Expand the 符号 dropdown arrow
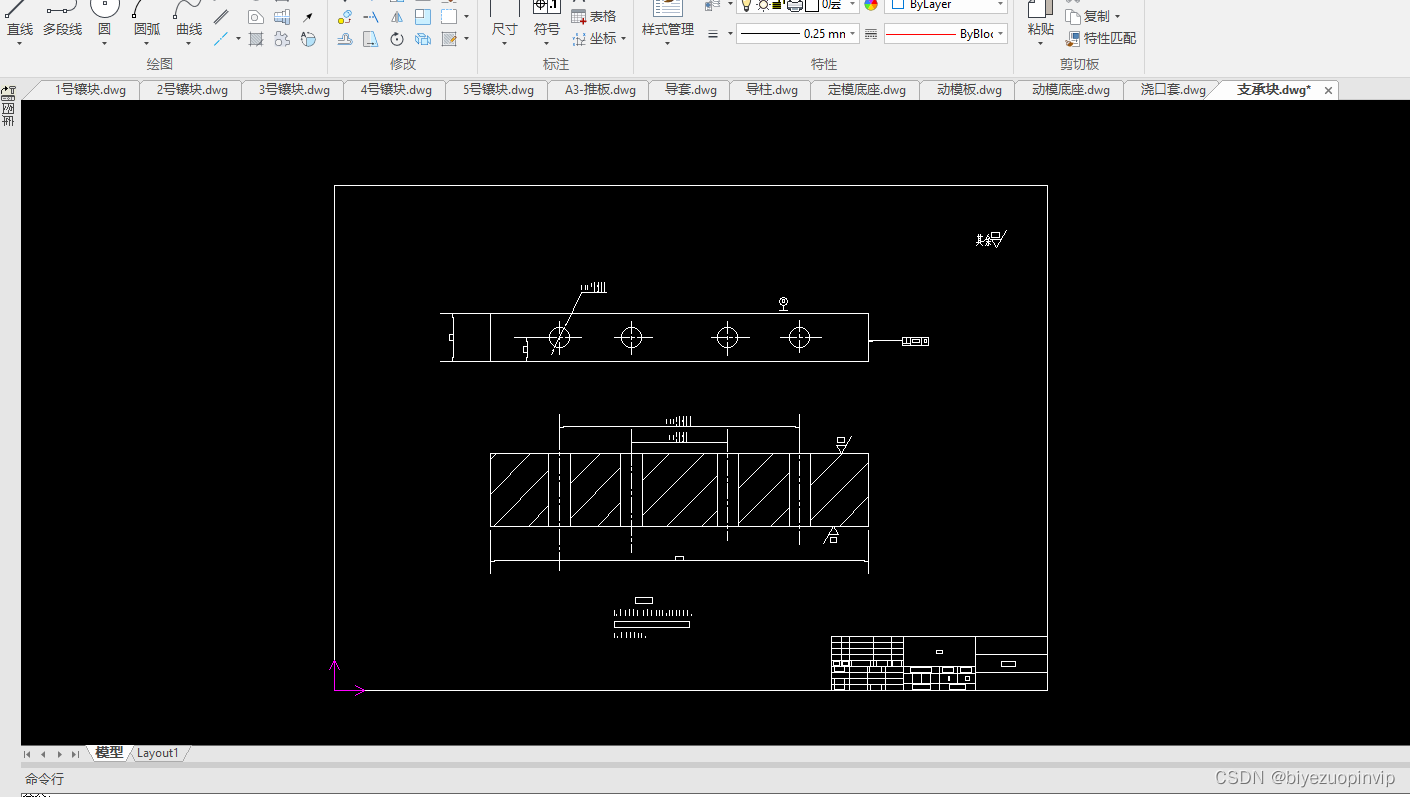The image size is (1410, 797). 547,43
